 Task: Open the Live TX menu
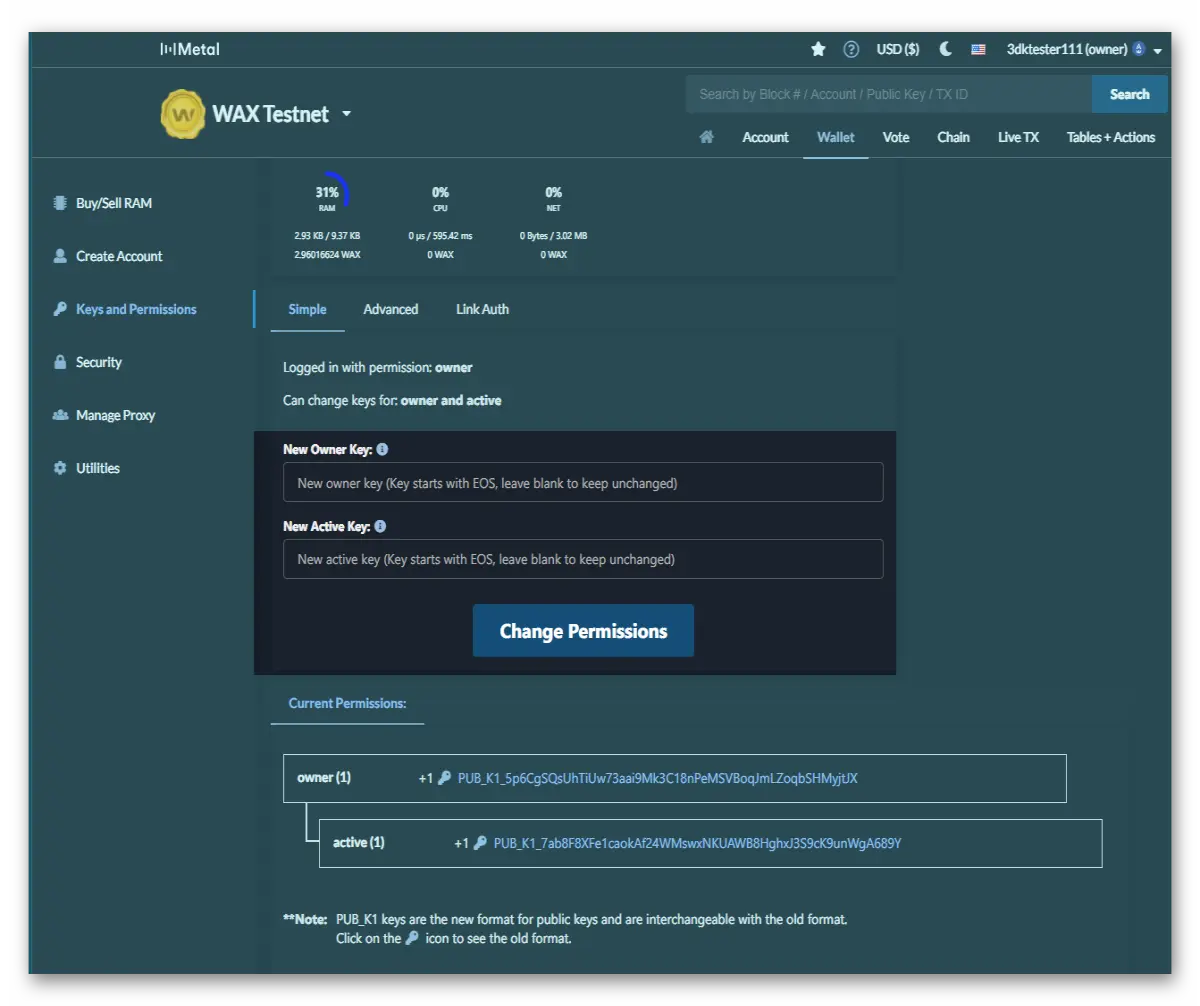click(1018, 137)
